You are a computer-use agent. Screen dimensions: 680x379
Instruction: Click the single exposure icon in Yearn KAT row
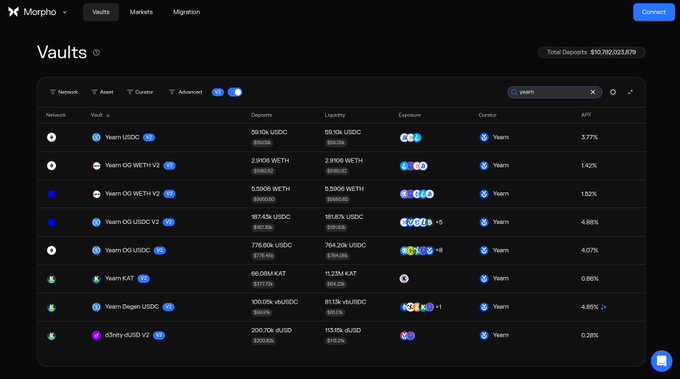point(404,279)
